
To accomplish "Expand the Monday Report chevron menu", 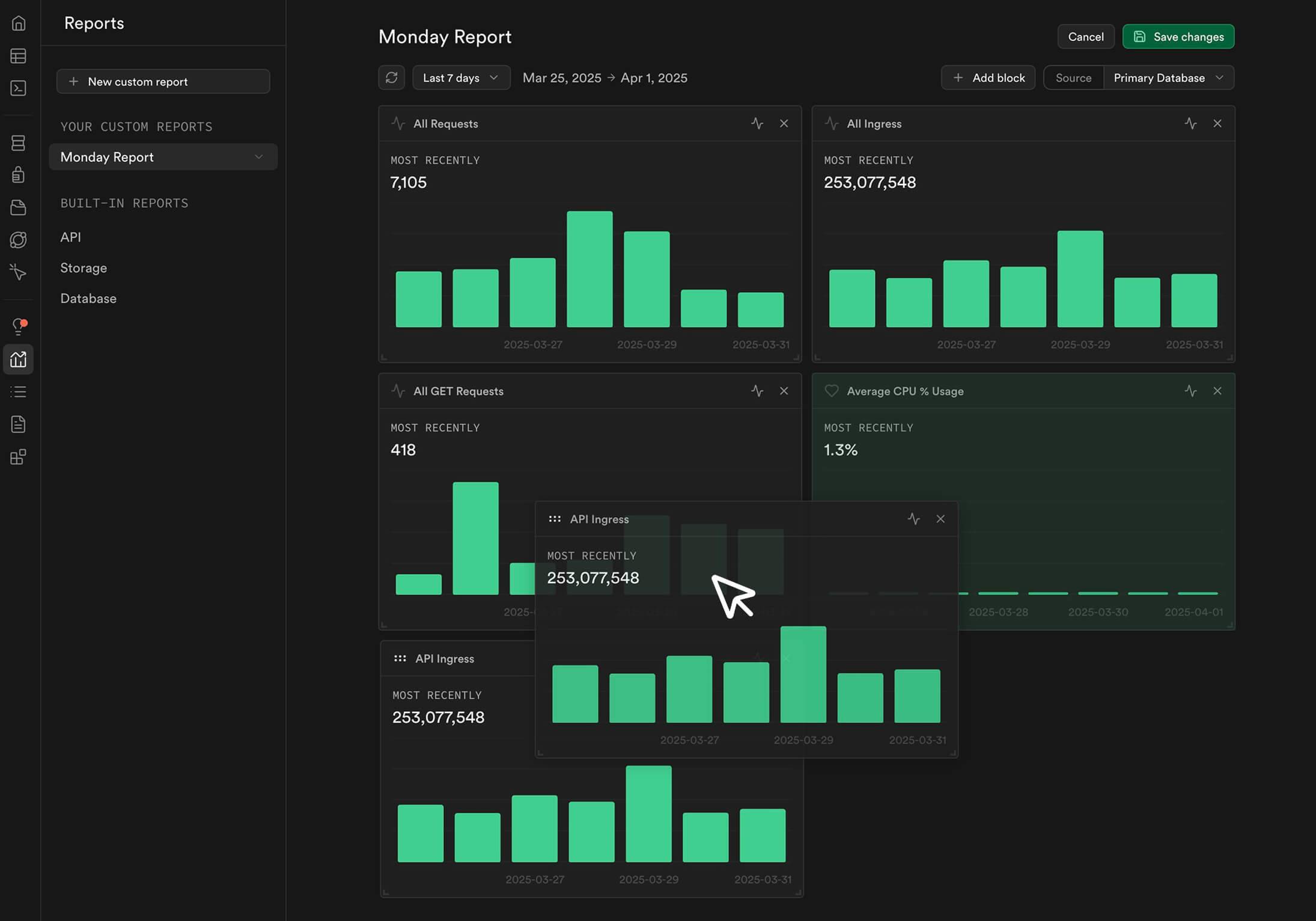I will pyautogui.click(x=258, y=157).
